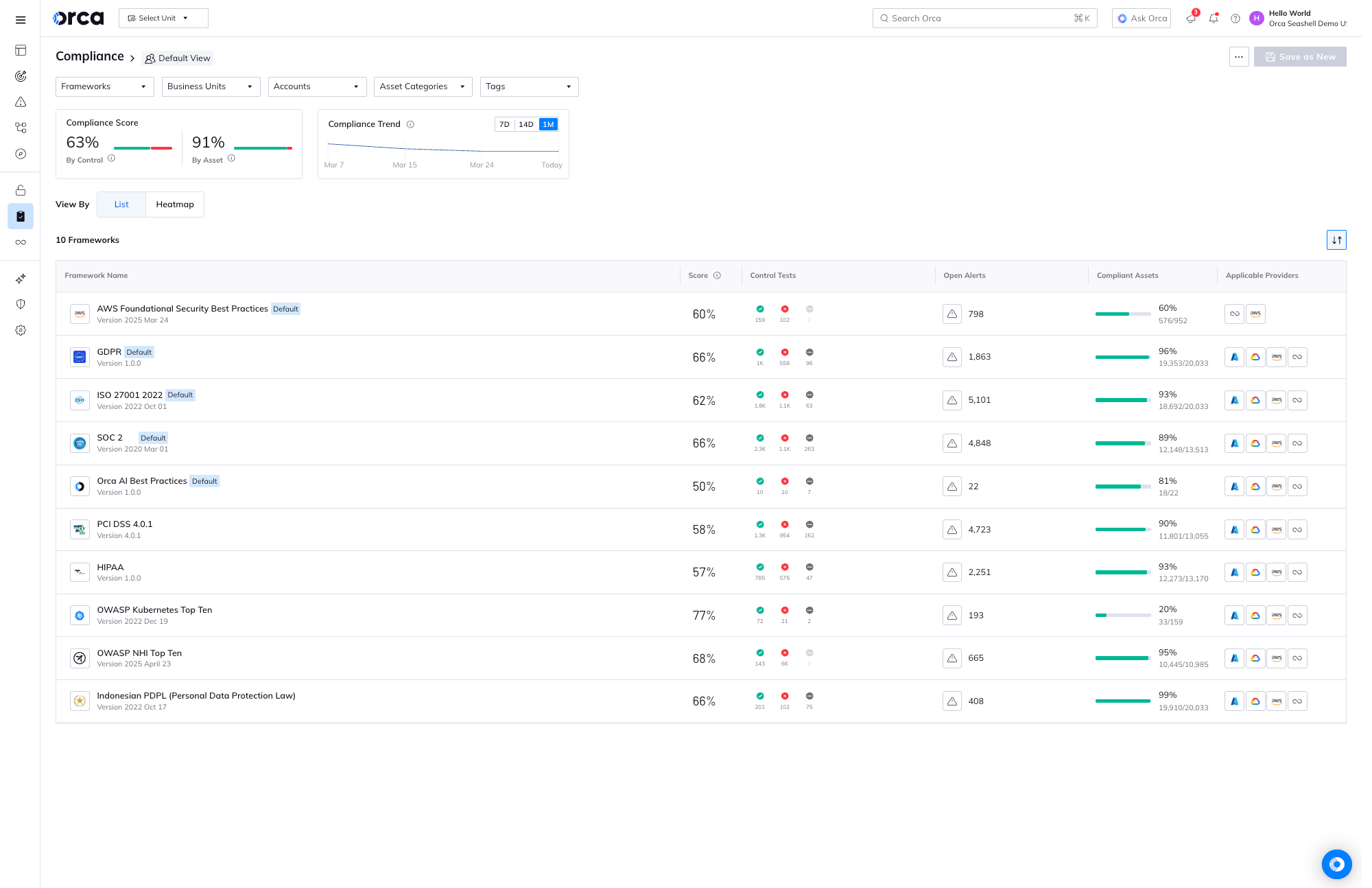Open the Orca chat bubble launcher

(1336, 864)
